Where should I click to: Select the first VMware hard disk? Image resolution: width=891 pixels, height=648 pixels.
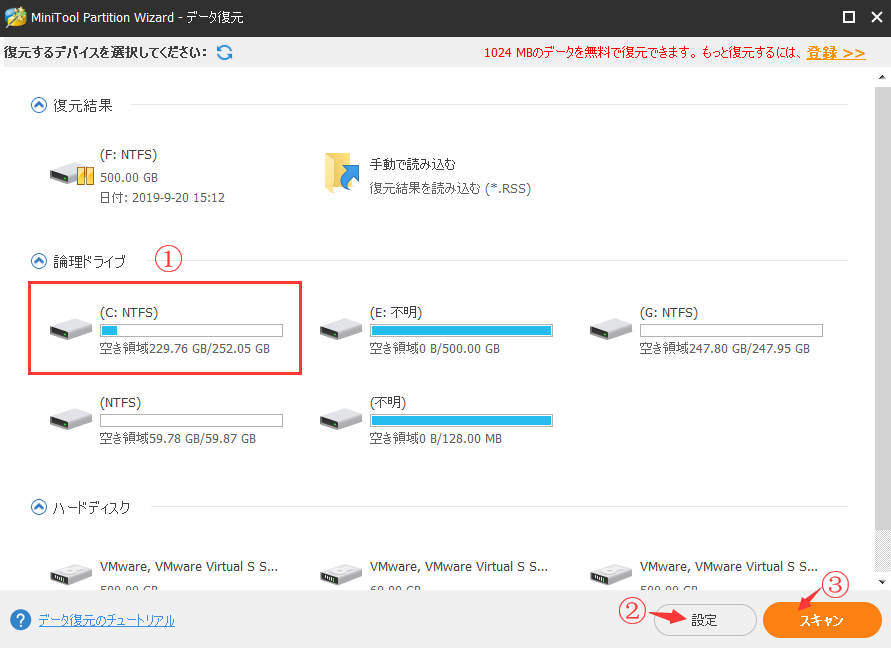pyautogui.click(x=72, y=574)
